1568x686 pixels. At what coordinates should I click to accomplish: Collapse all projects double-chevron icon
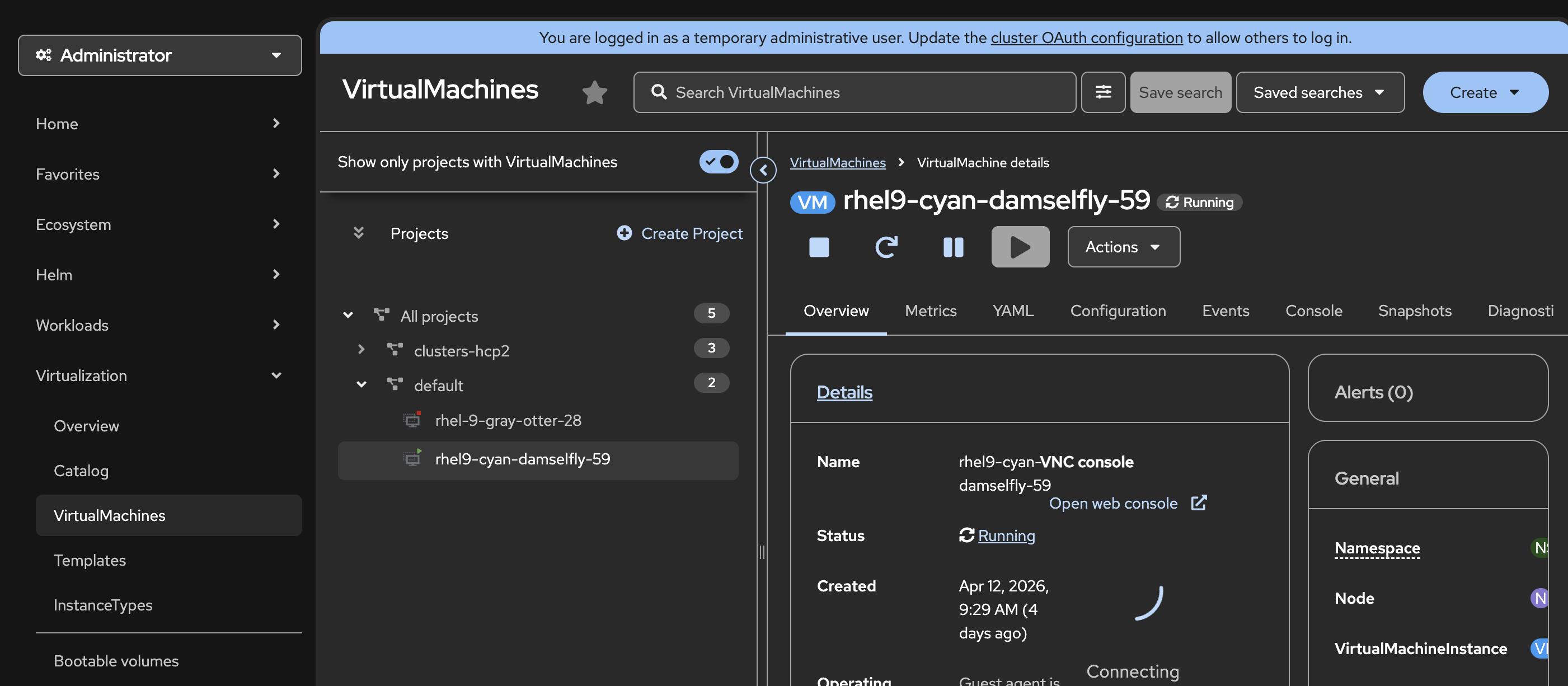[359, 233]
